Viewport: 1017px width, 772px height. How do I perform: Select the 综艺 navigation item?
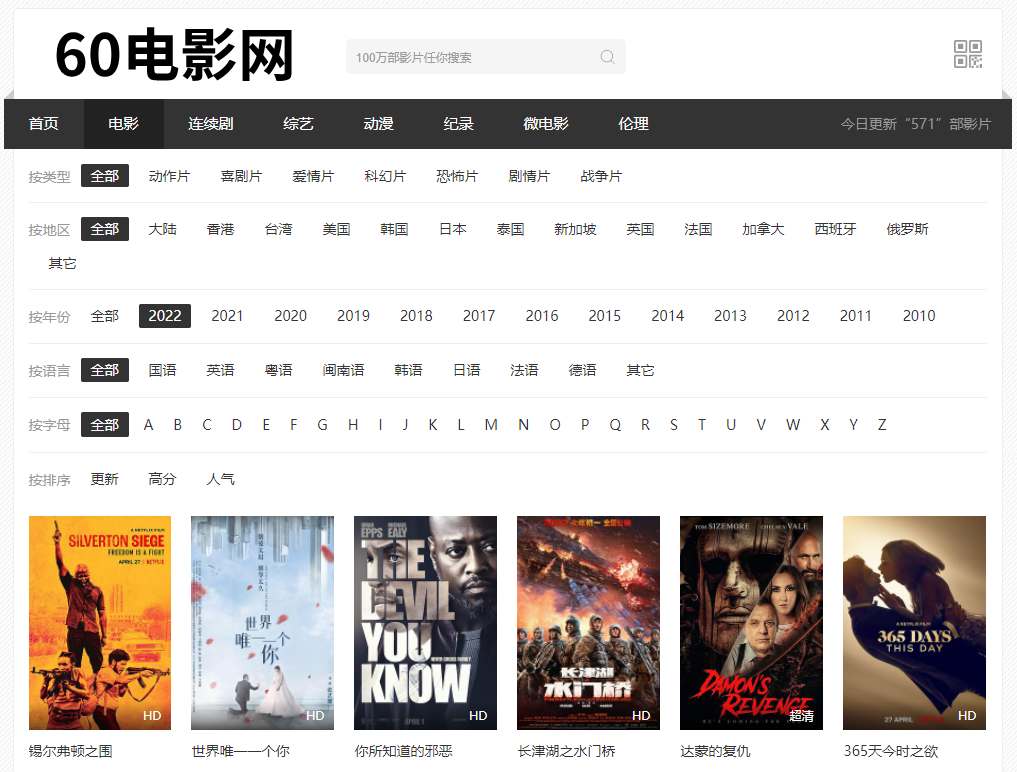(298, 124)
